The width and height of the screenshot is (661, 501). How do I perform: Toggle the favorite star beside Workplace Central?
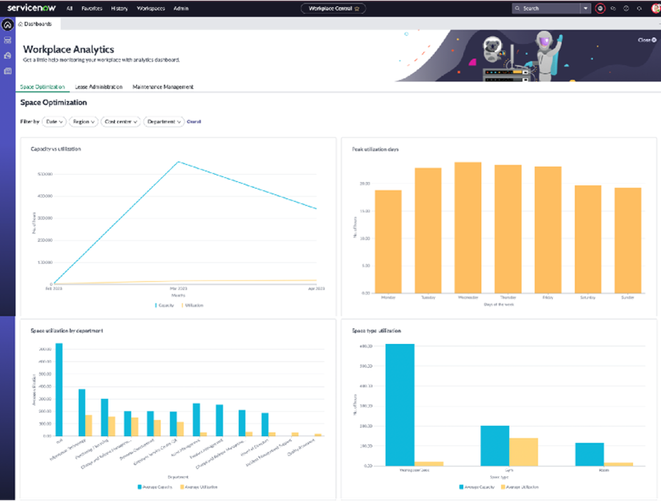click(357, 8)
